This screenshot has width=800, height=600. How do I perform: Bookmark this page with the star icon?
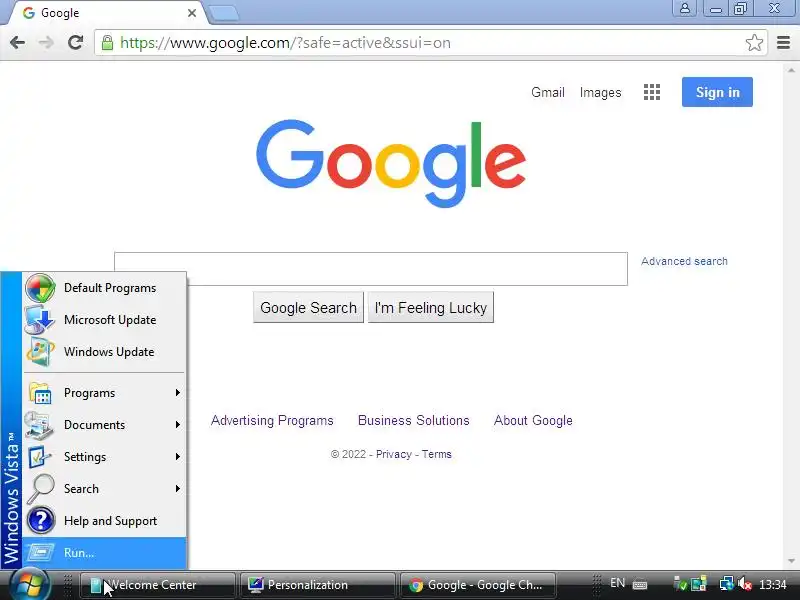coord(754,43)
